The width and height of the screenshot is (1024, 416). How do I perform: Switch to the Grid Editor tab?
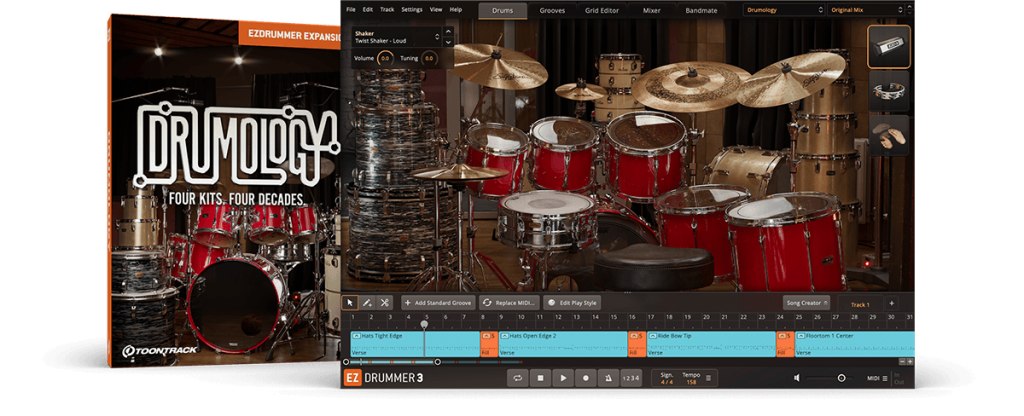602,10
